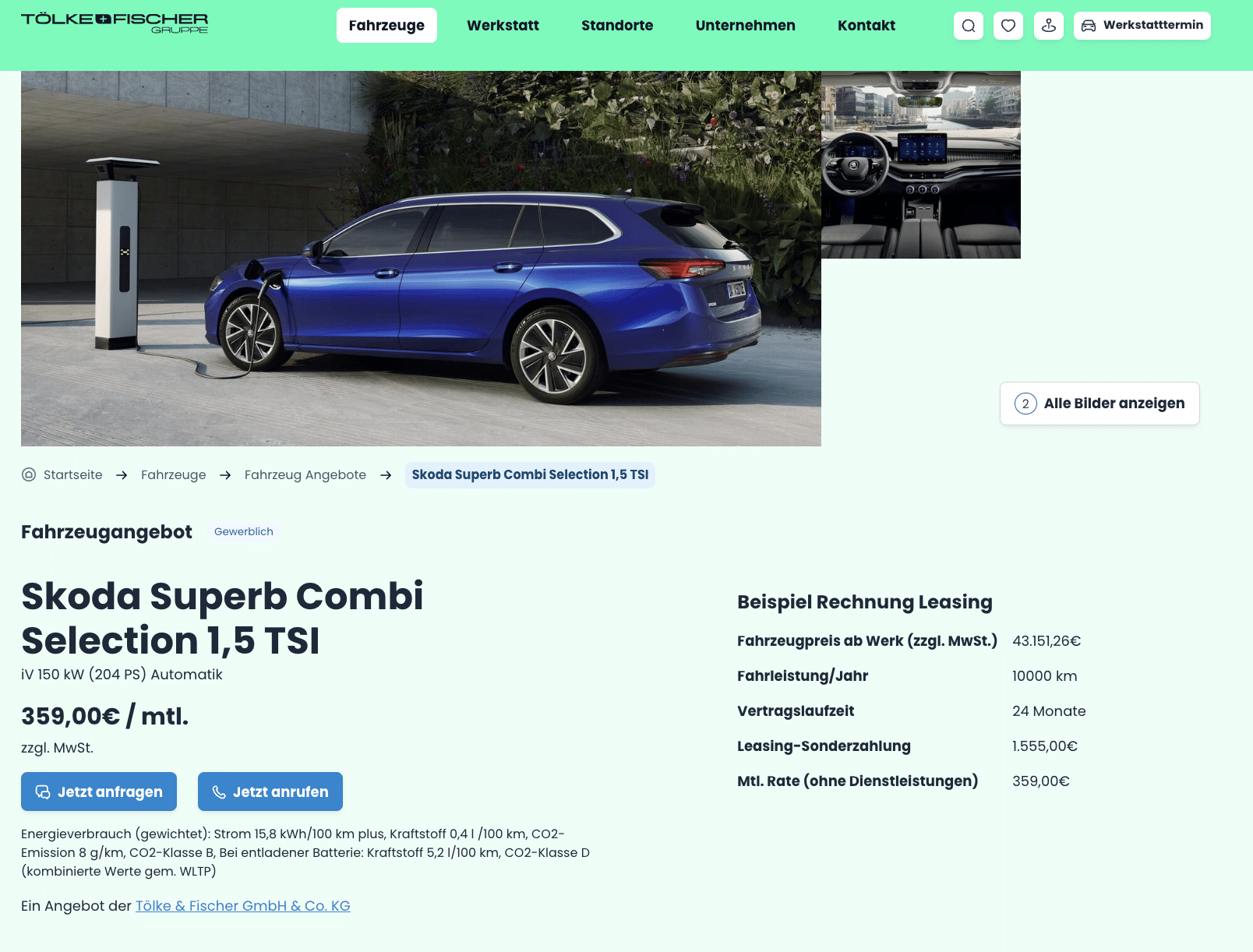Click the car icon on Werkstatttermin button
Screen dimensions: 1253x952
point(1089,26)
